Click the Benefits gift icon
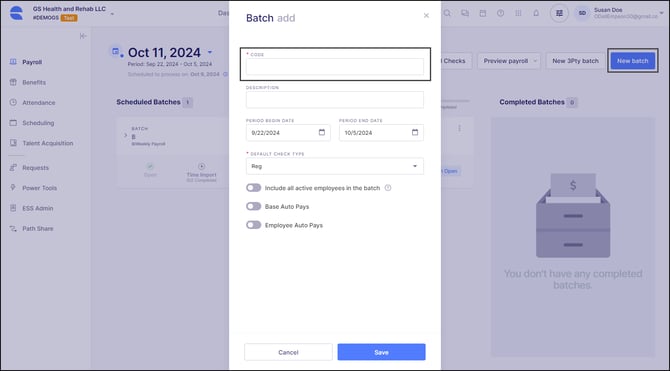Viewport: 670px width, 371px height. [13, 82]
